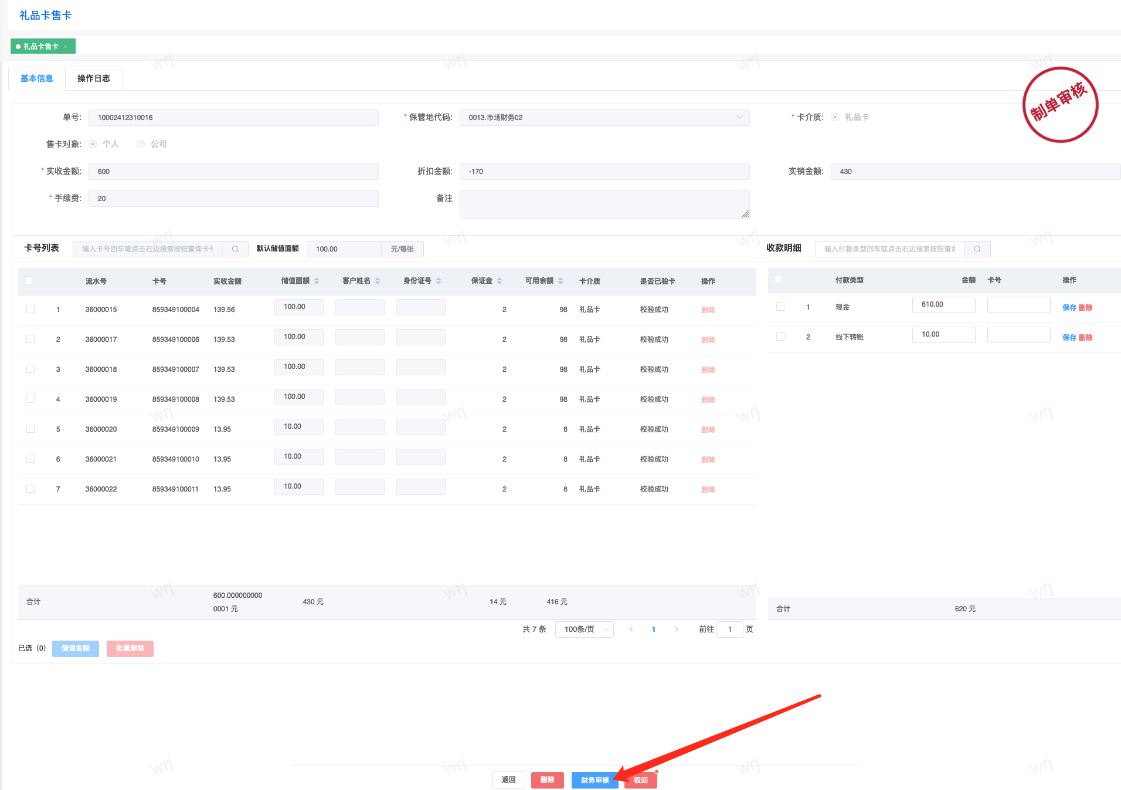Switch to the 操作日志 tab

[x=94, y=78]
